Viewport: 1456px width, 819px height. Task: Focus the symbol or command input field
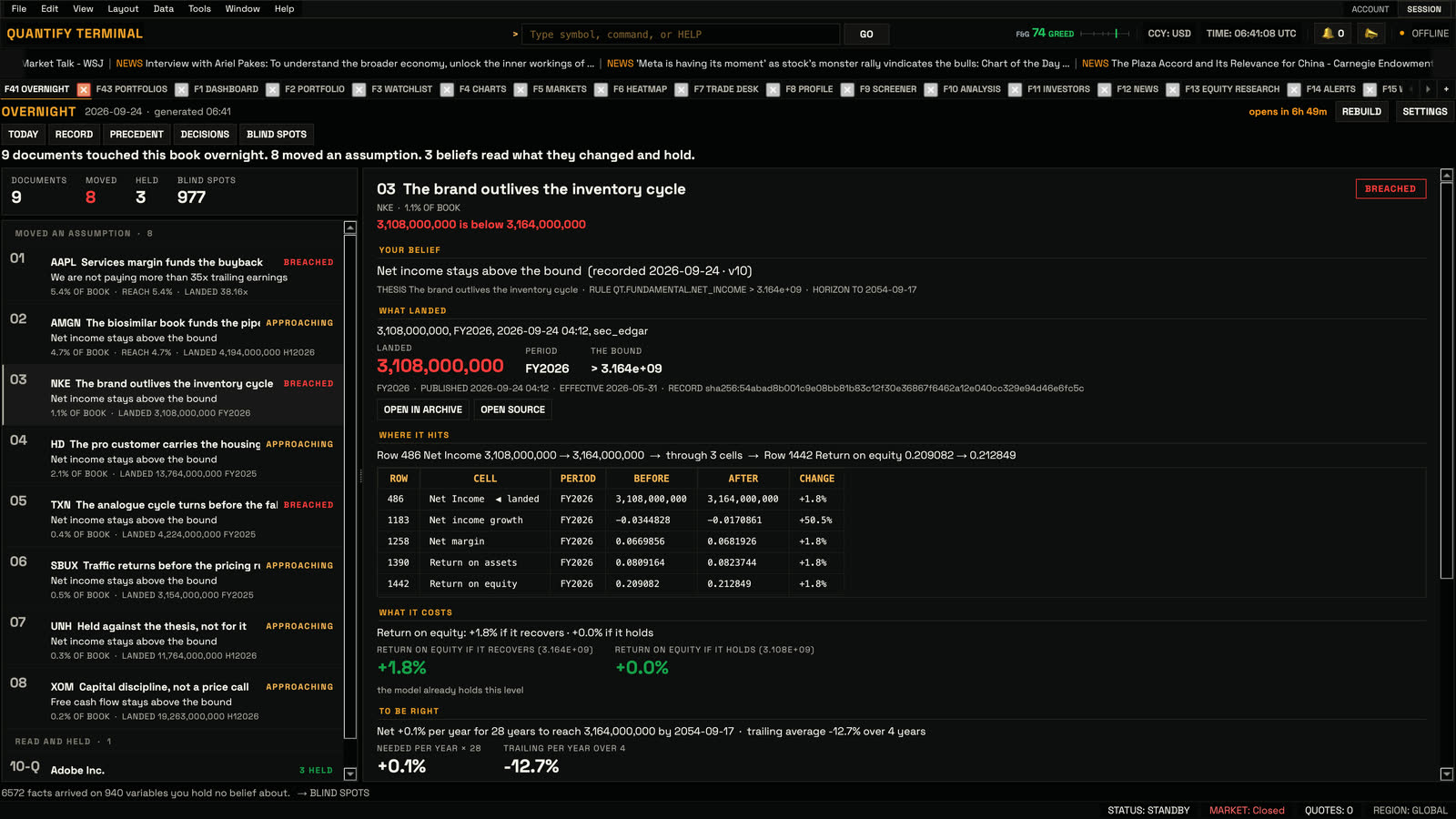click(681, 35)
